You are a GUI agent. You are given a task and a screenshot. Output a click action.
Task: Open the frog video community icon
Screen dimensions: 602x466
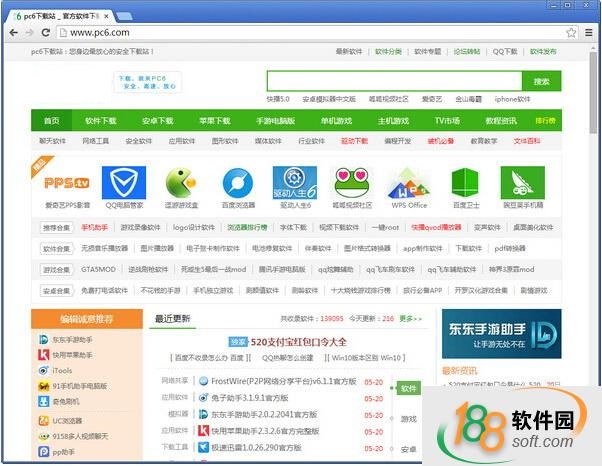point(352,183)
